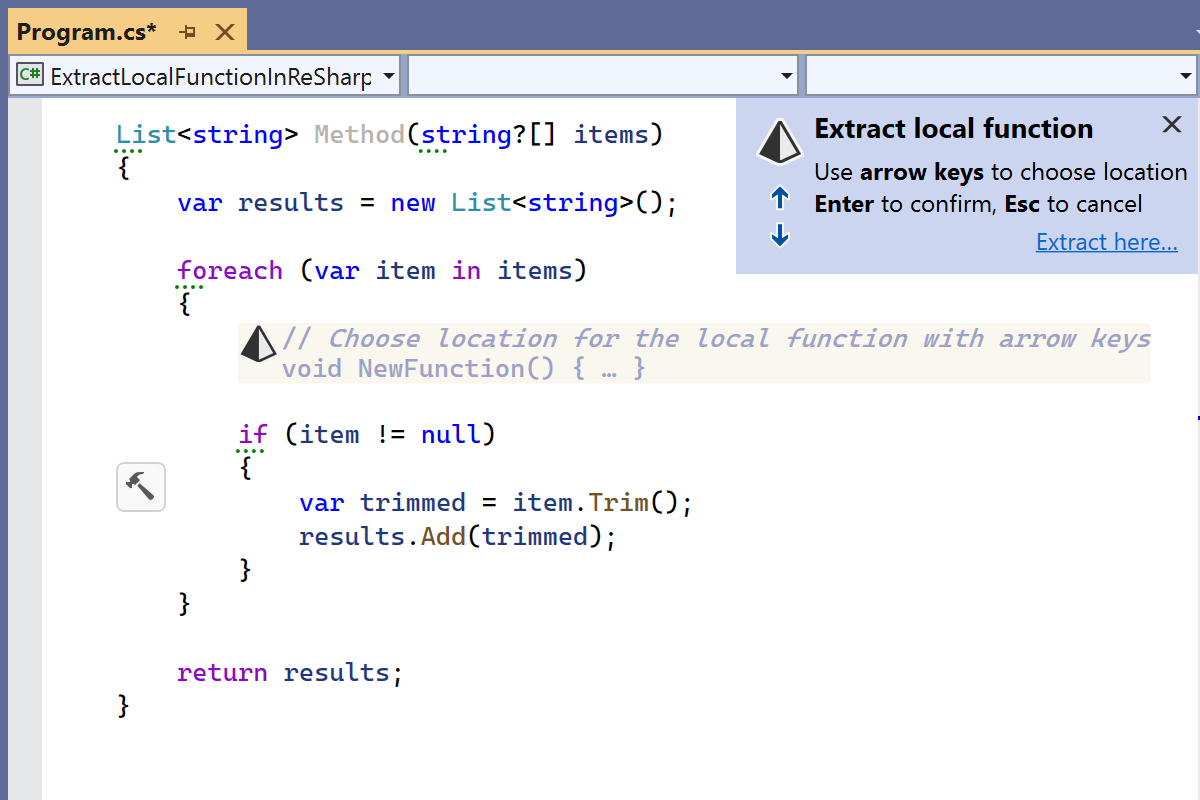Close the Program.cs tab
This screenshot has width=1200, height=800.
225,32
